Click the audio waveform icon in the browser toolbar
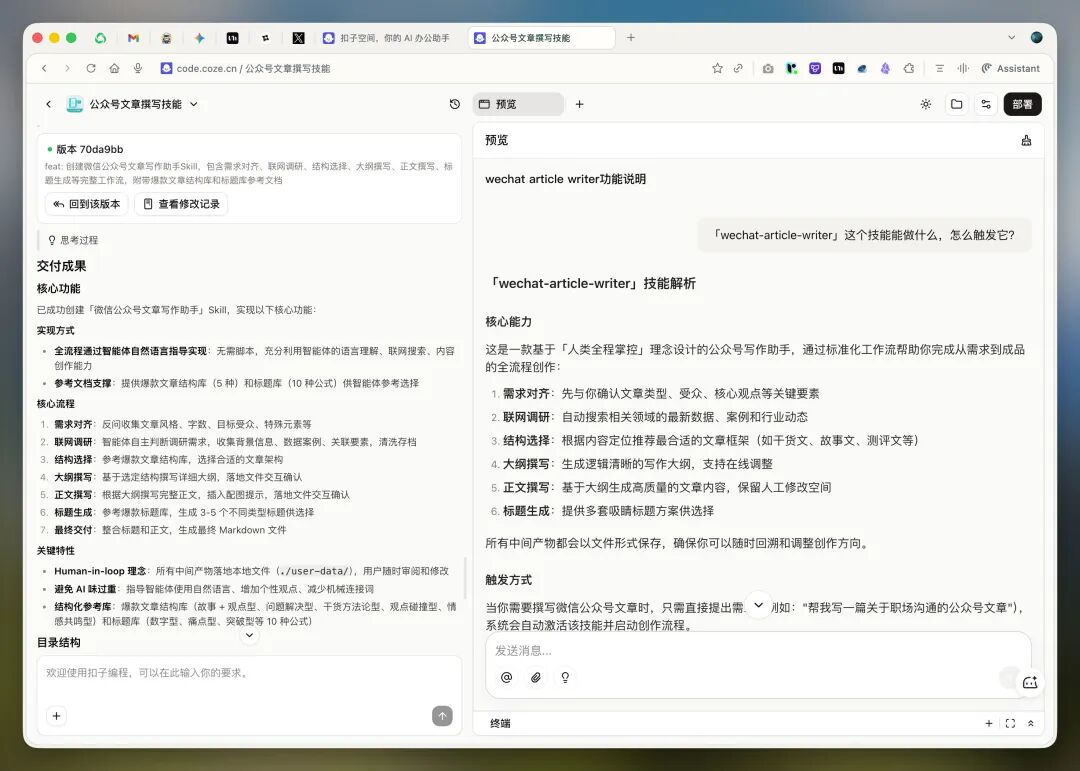Image resolution: width=1080 pixels, height=771 pixels. pyautogui.click(x=963, y=68)
